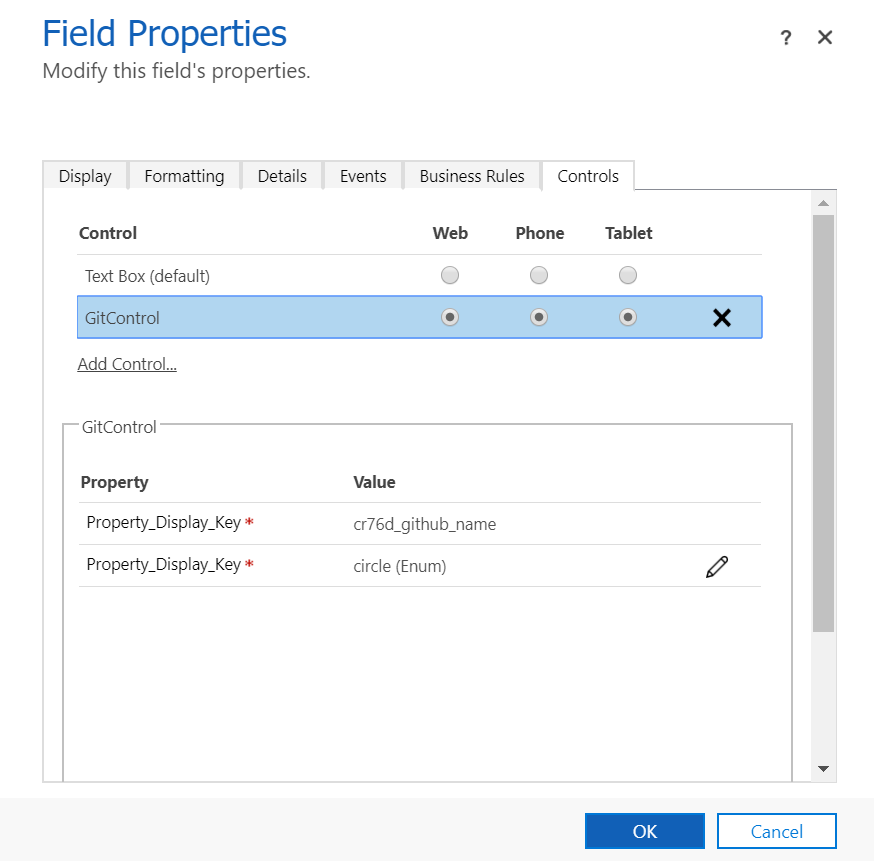
Task: Select Phone radio for GitControl
Action: pos(539,317)
